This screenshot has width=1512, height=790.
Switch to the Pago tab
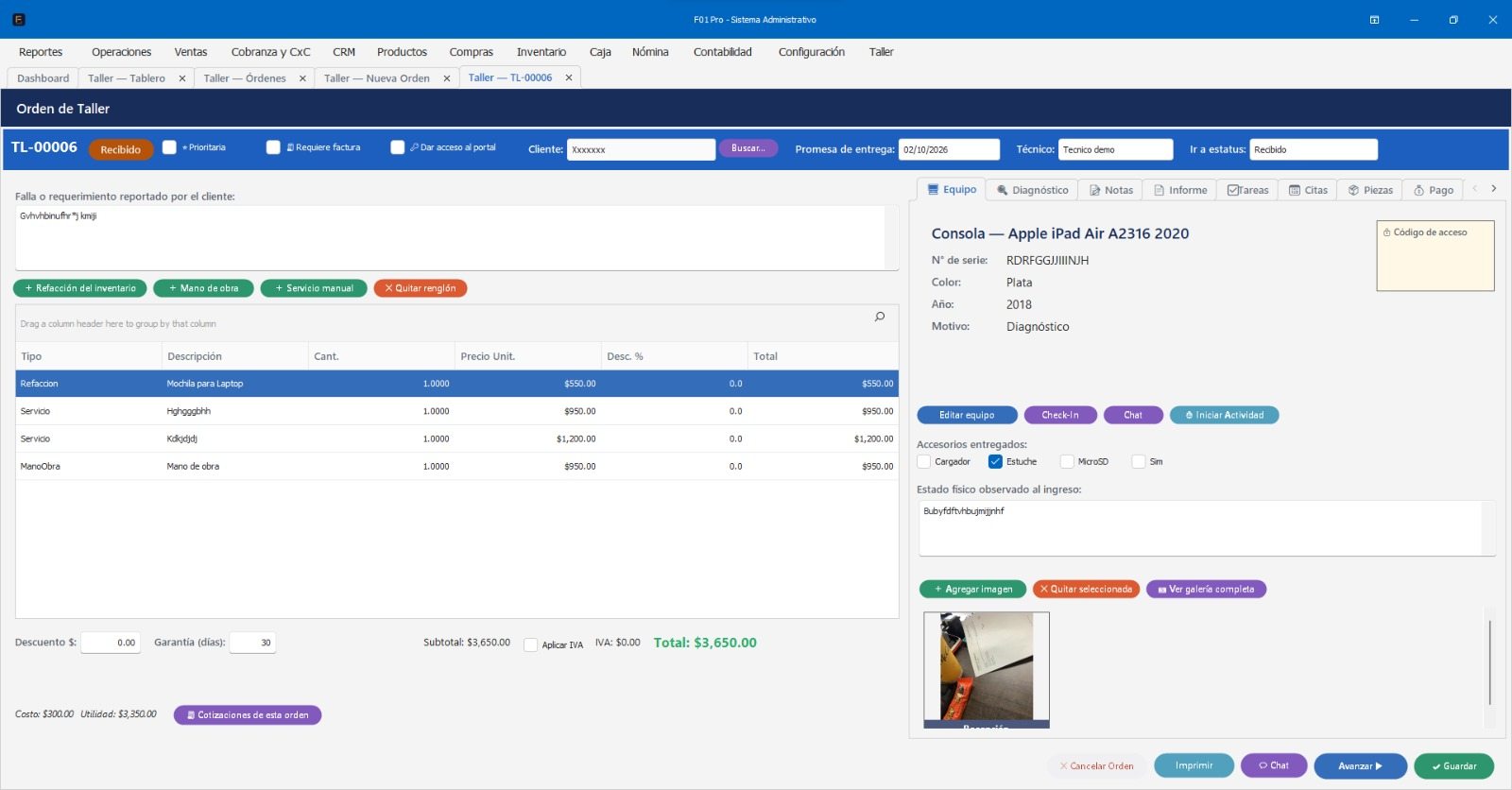tap(1434, 190)
